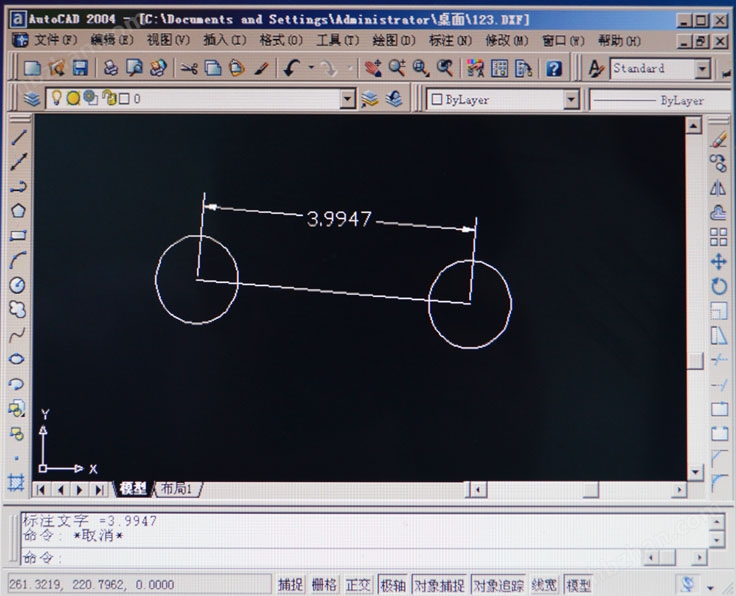Expand the Standard text style dropdown

702,68
